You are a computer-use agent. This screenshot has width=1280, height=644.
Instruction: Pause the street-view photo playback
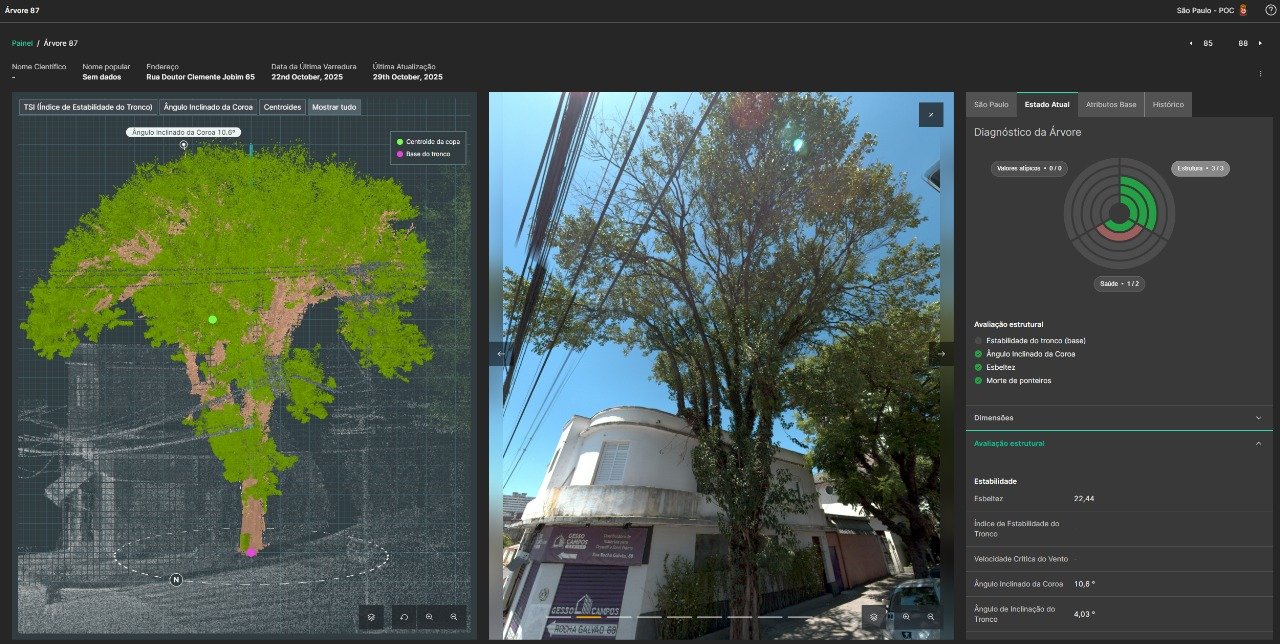891,617
